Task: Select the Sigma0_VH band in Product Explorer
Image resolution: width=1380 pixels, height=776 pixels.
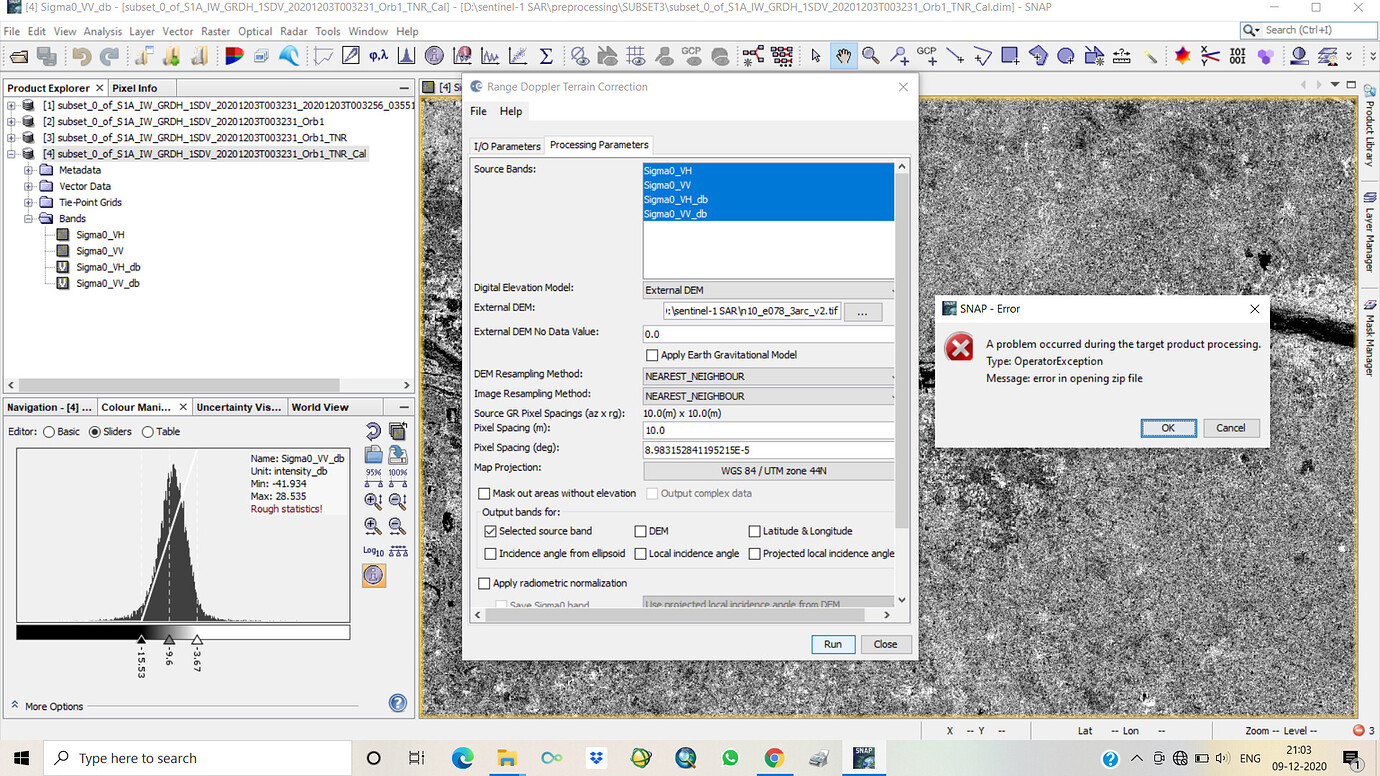Action: tap(99, 234)
